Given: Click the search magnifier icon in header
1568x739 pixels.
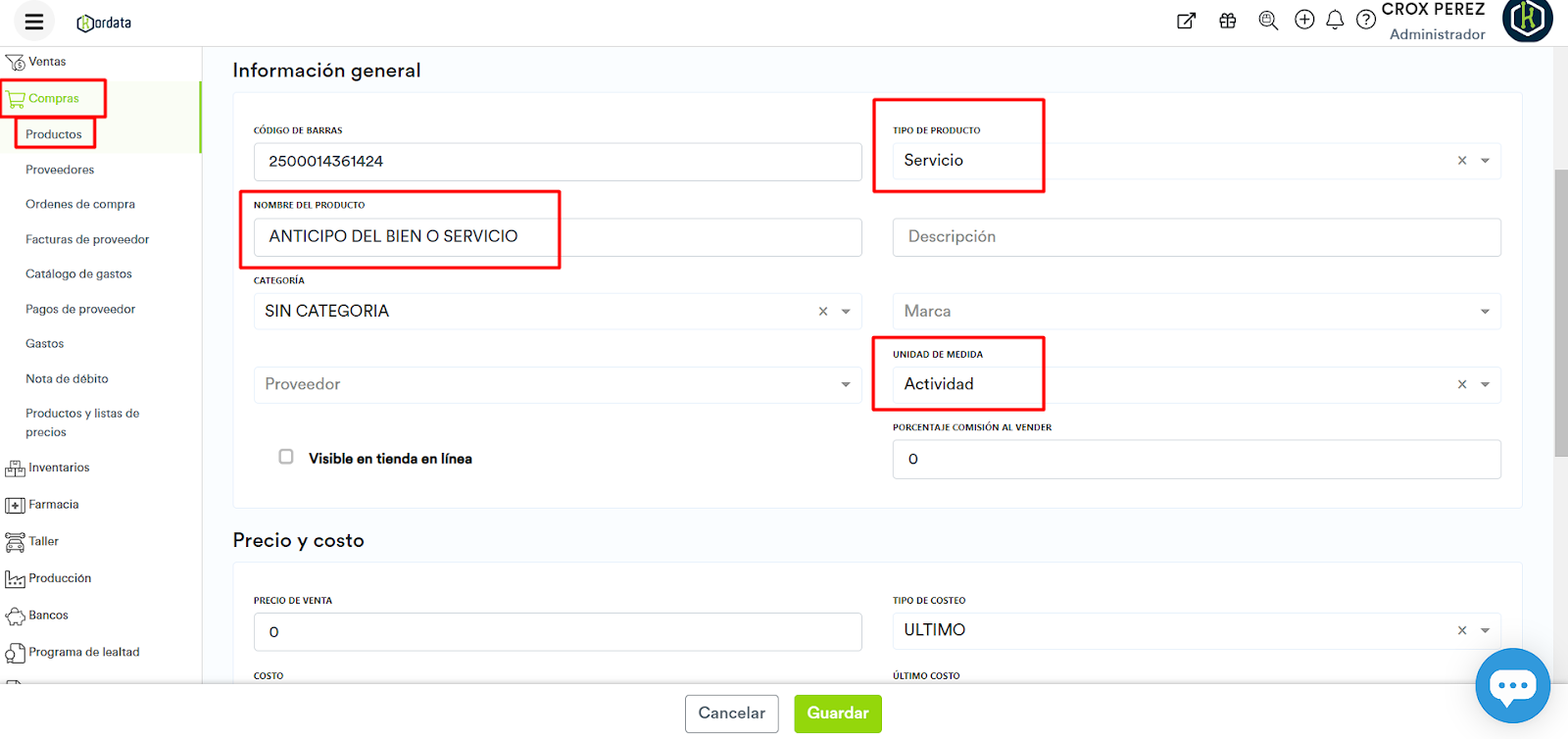Looking at the screenshot, I should pos(1268,20).
